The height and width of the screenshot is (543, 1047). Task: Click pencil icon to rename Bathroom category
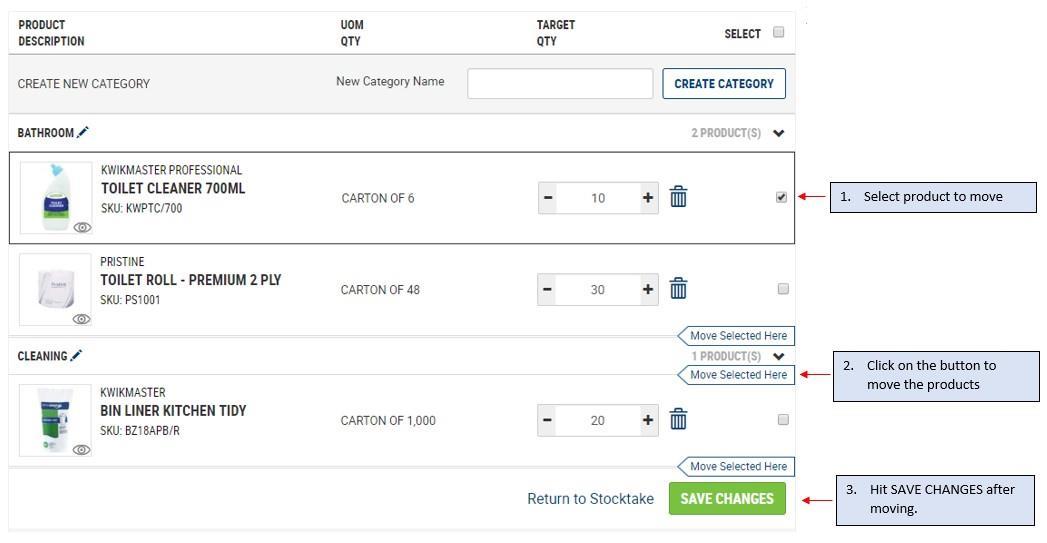click(83, 132)
